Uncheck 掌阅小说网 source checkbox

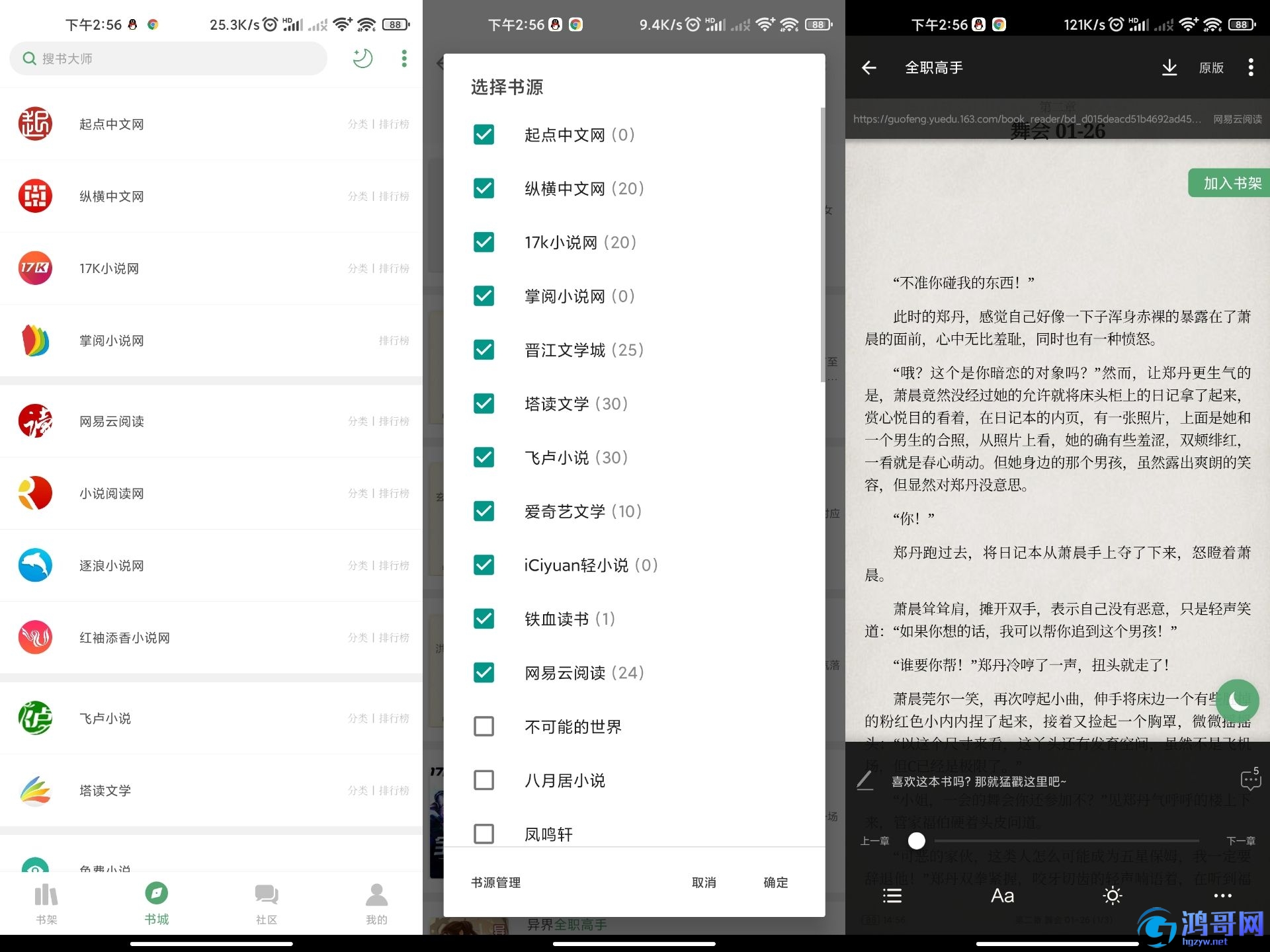484,296
